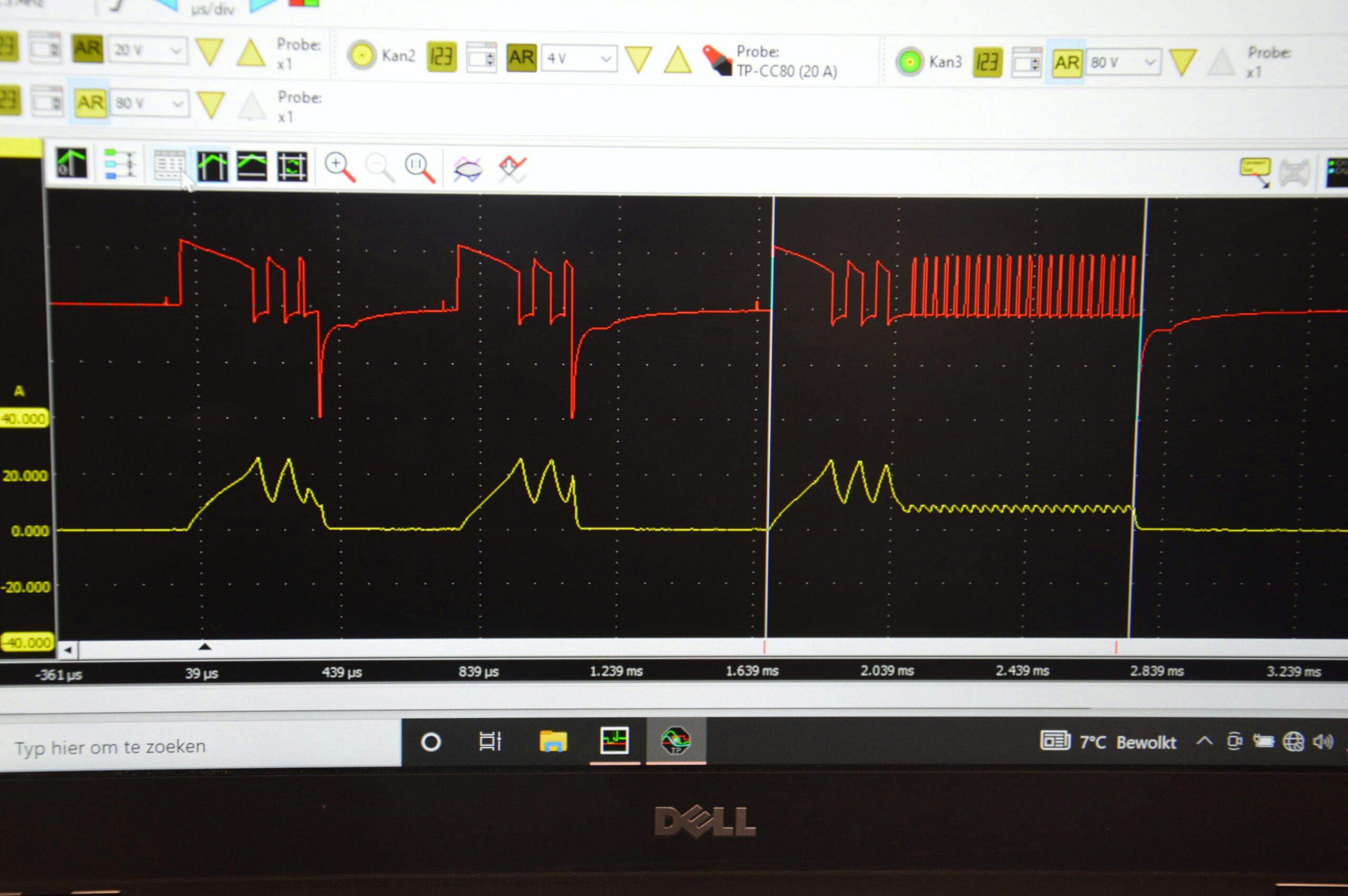The image size is (1348, 896).
Task: Click the battery status tray icon
Action: point(1263,741)
